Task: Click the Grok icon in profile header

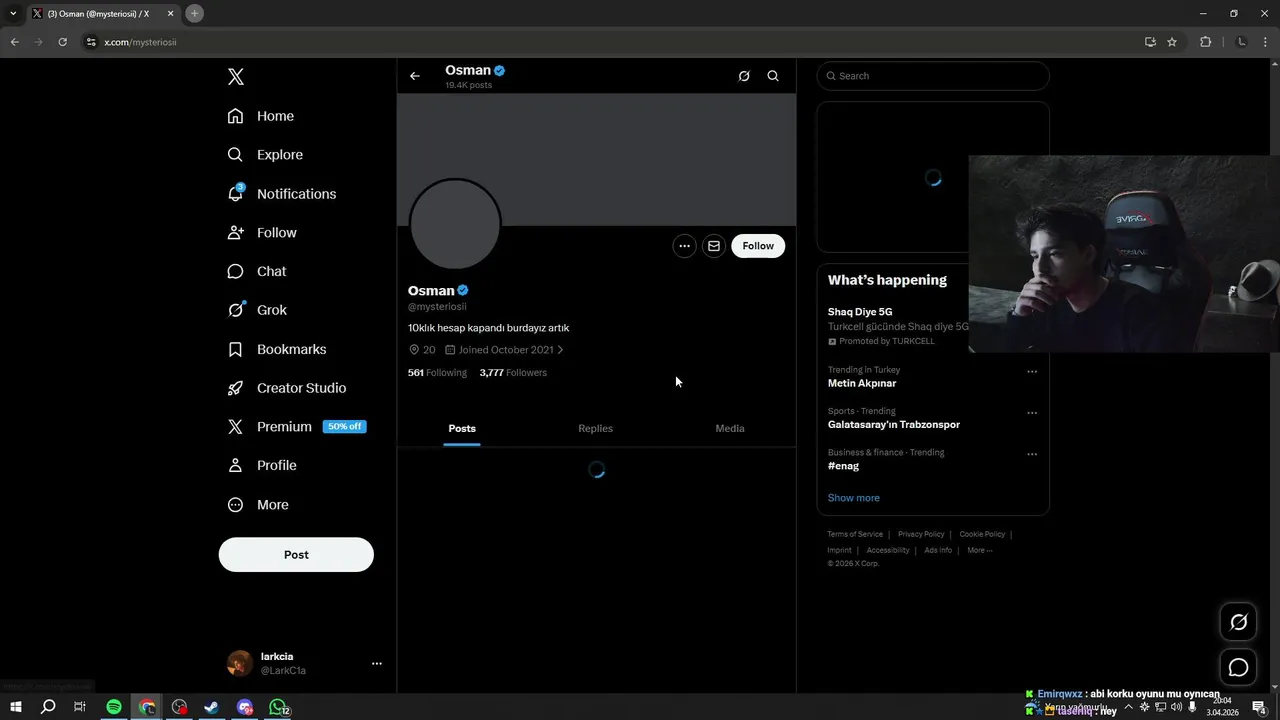Action: point(744,76)
